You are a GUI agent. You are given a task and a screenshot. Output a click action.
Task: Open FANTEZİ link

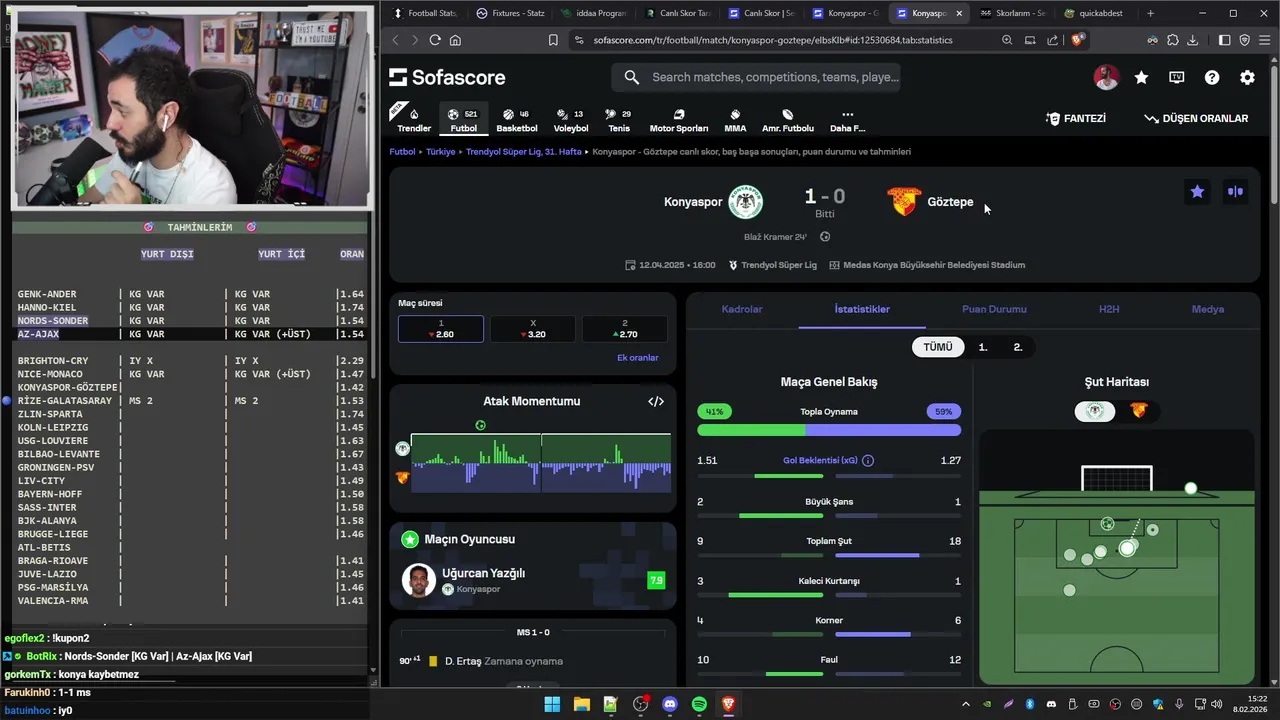click(x=1076, y=118)
